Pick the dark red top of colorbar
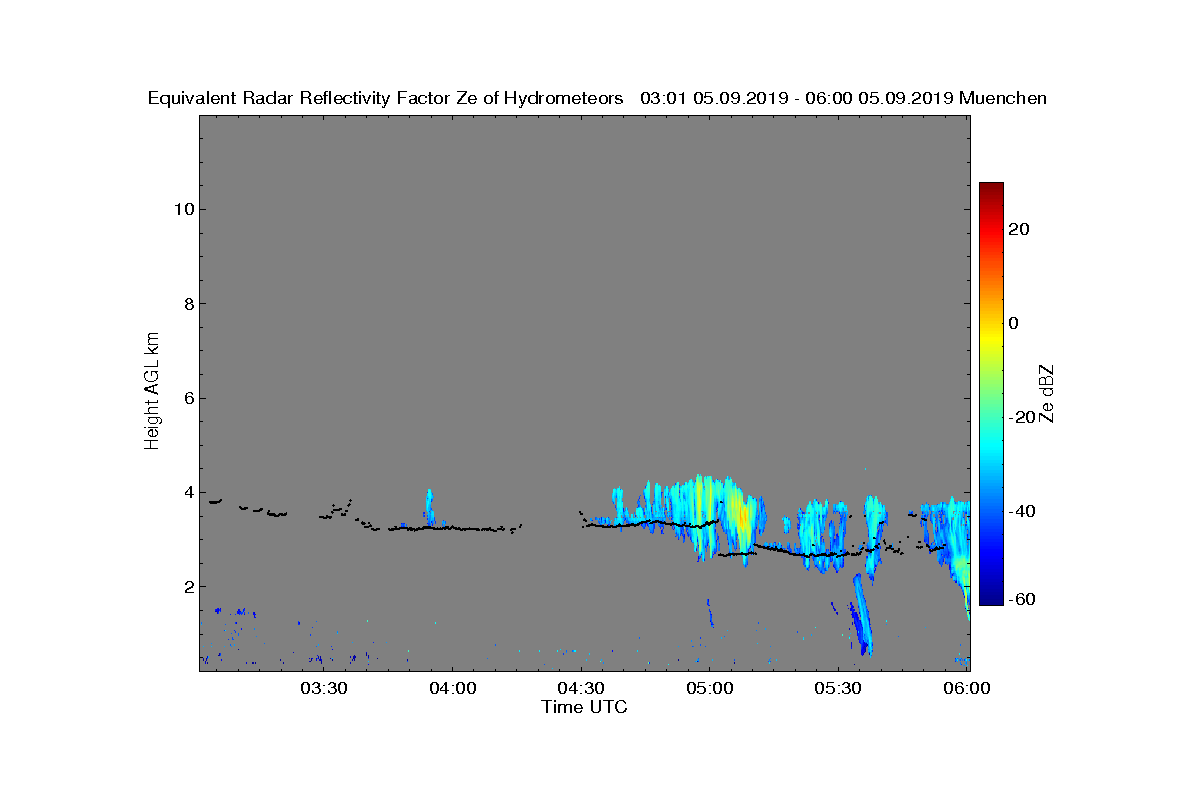This screenshot has width=1200, height=800. click(x=991, y=189)
